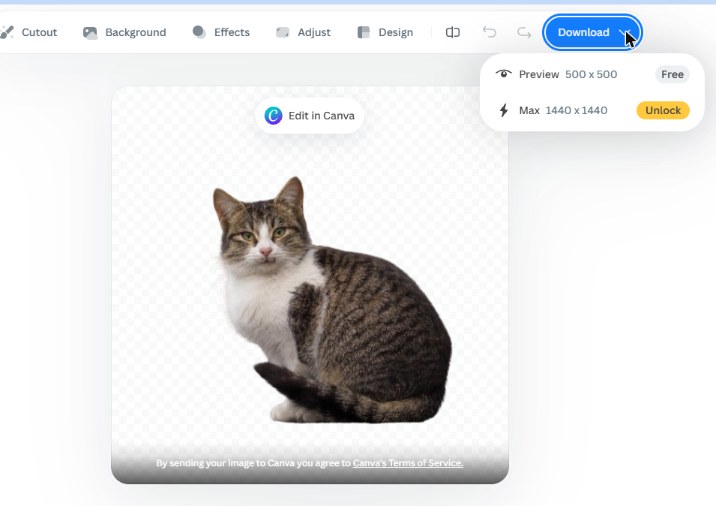
Task: Choose the Max 1440 x 1440 option
Action: (592, 110)
